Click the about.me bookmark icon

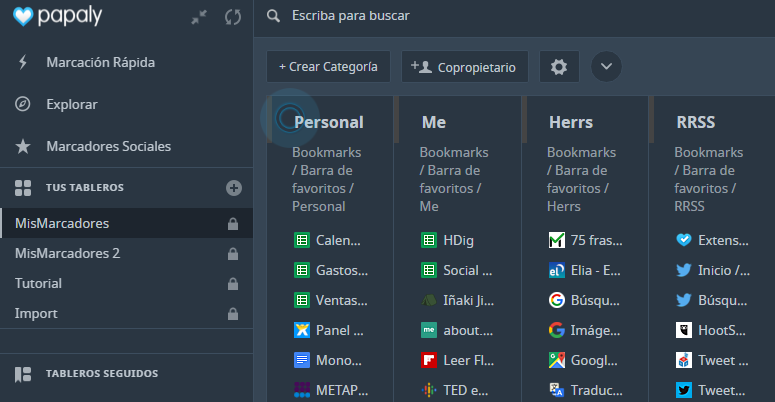point(429,330)
